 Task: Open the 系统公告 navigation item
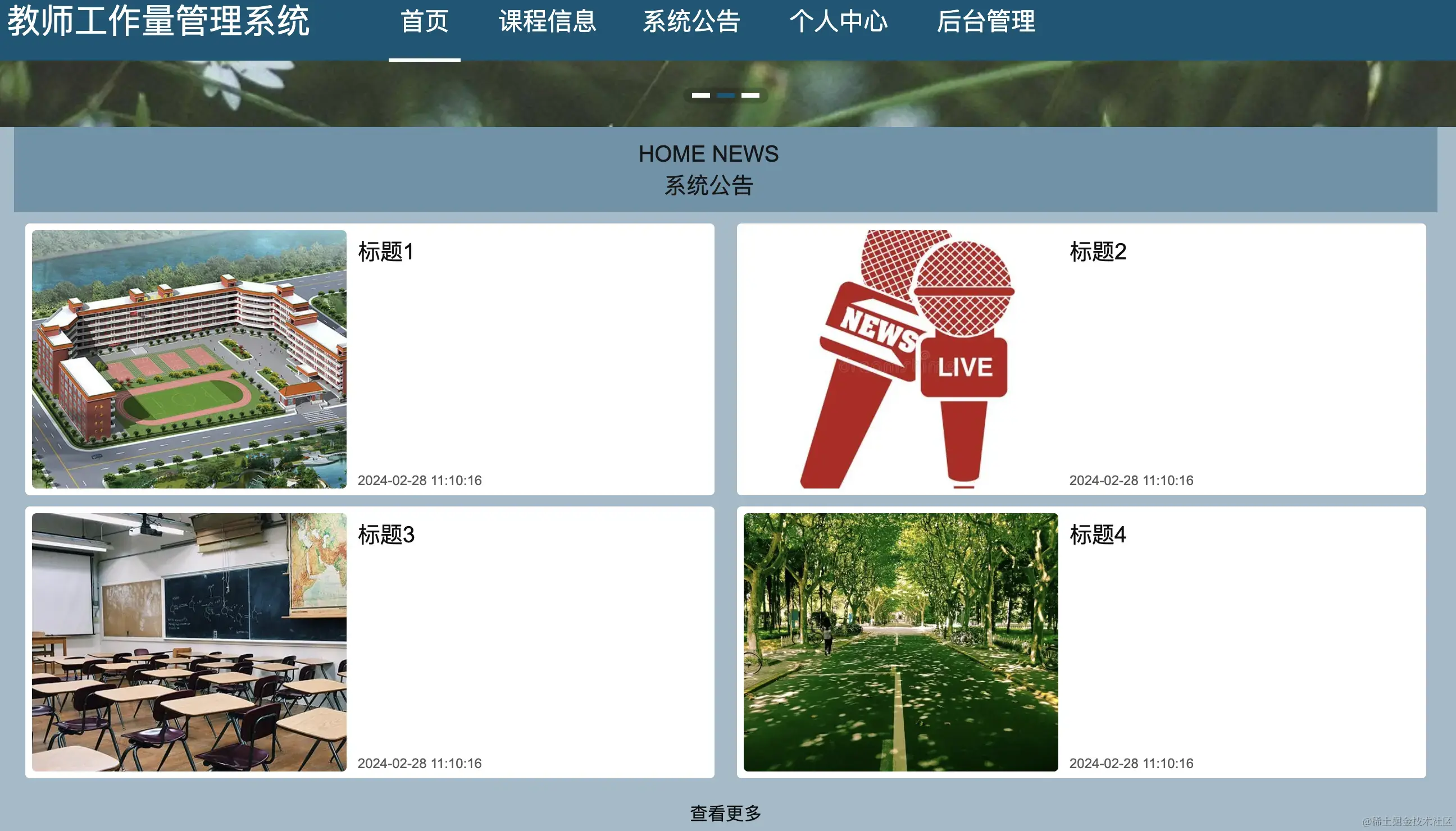[x=693, y=23]
